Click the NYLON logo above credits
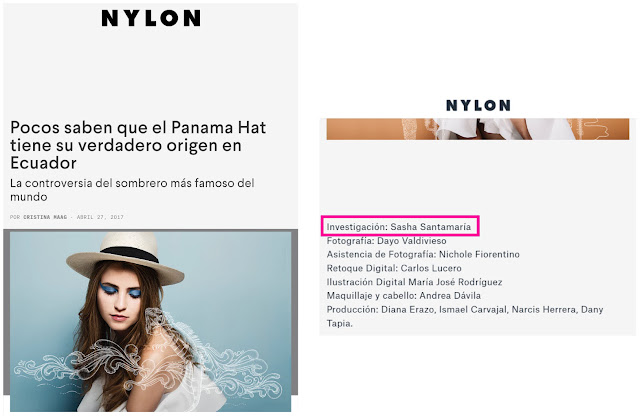 478,105
